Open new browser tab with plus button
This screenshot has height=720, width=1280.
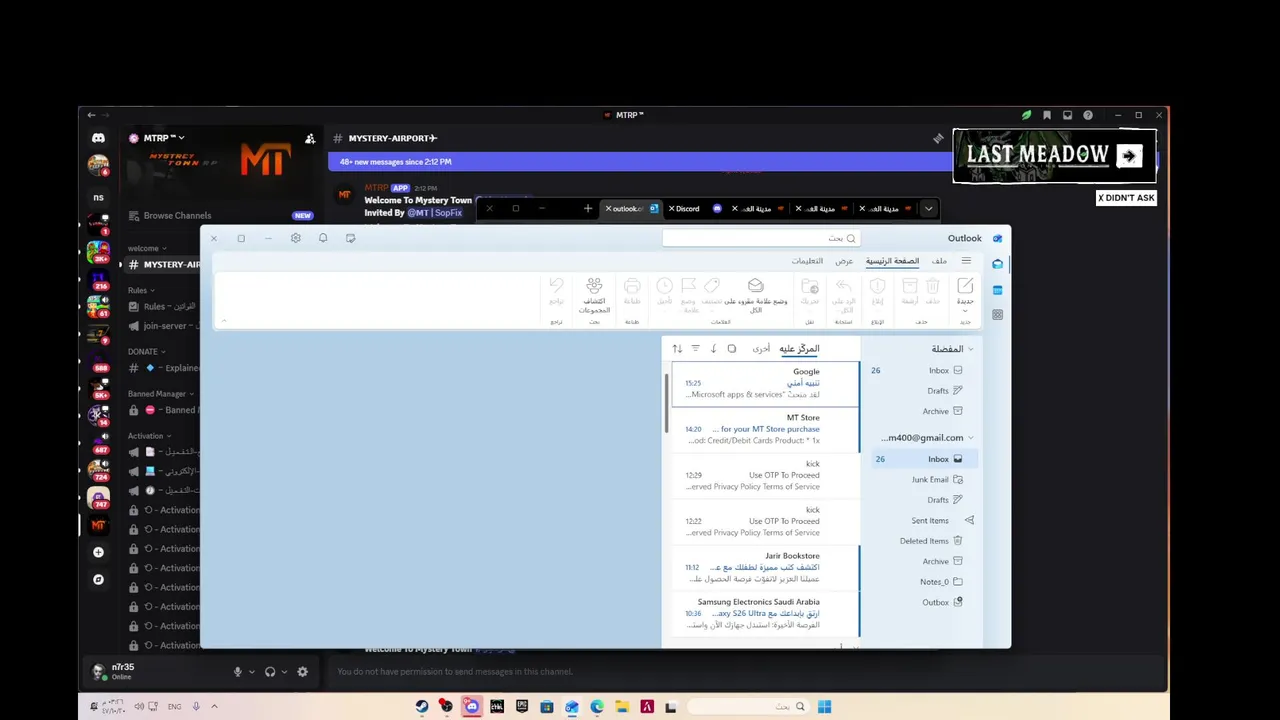(x=588, y=208)
